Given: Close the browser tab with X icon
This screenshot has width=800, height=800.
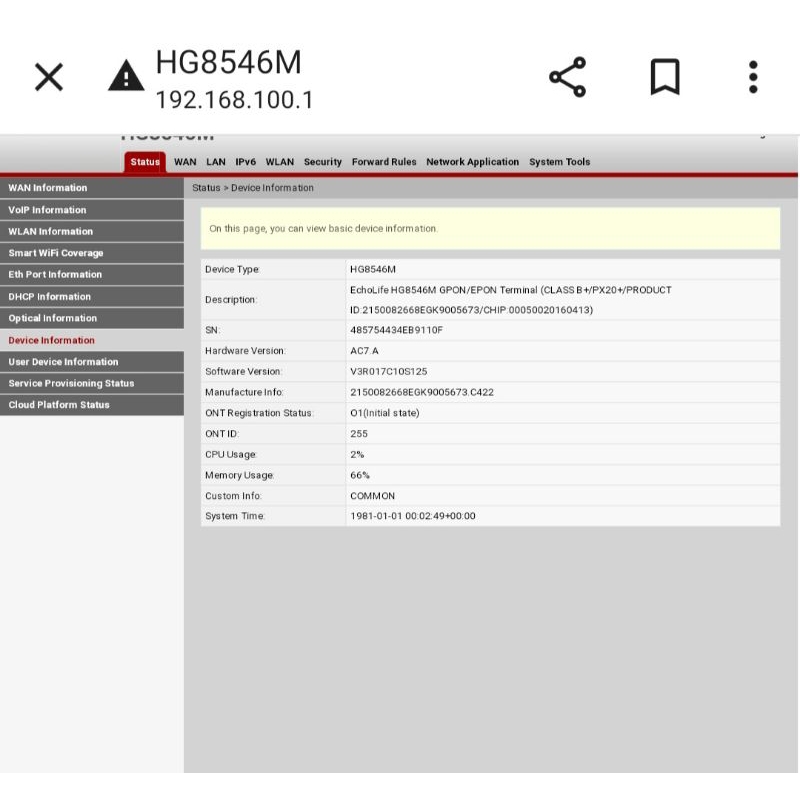Looking at the screenshot, I should (x=48, y=77).
